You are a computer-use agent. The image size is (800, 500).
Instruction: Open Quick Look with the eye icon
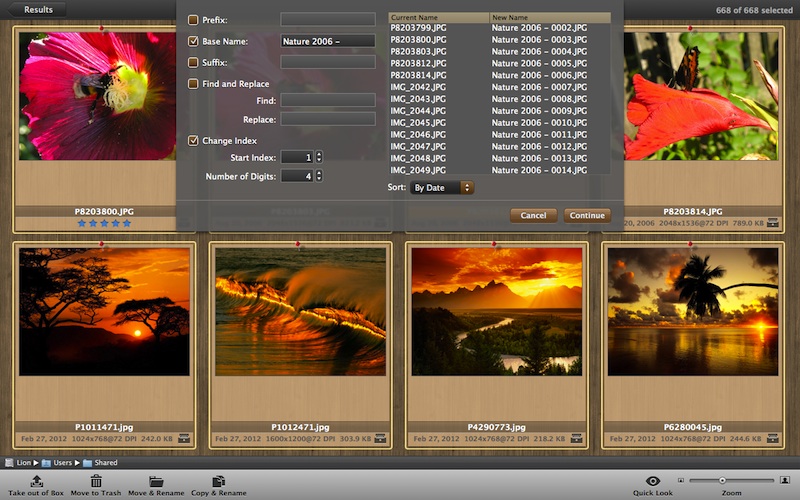(x=652, y=481)
